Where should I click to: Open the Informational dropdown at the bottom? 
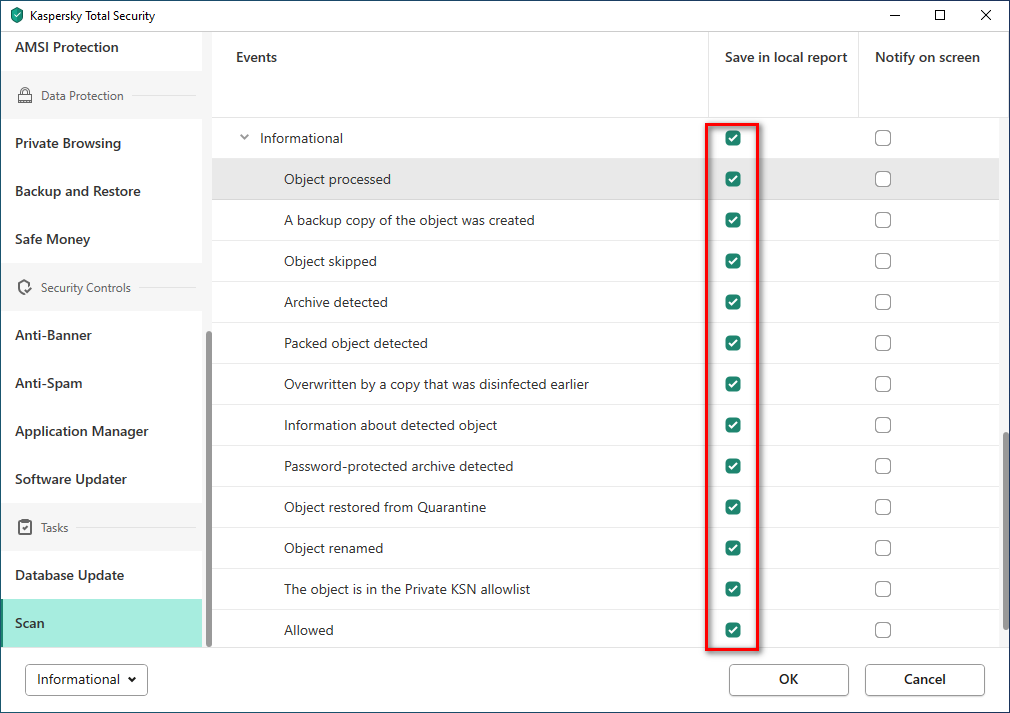click(x=86, y=680)
